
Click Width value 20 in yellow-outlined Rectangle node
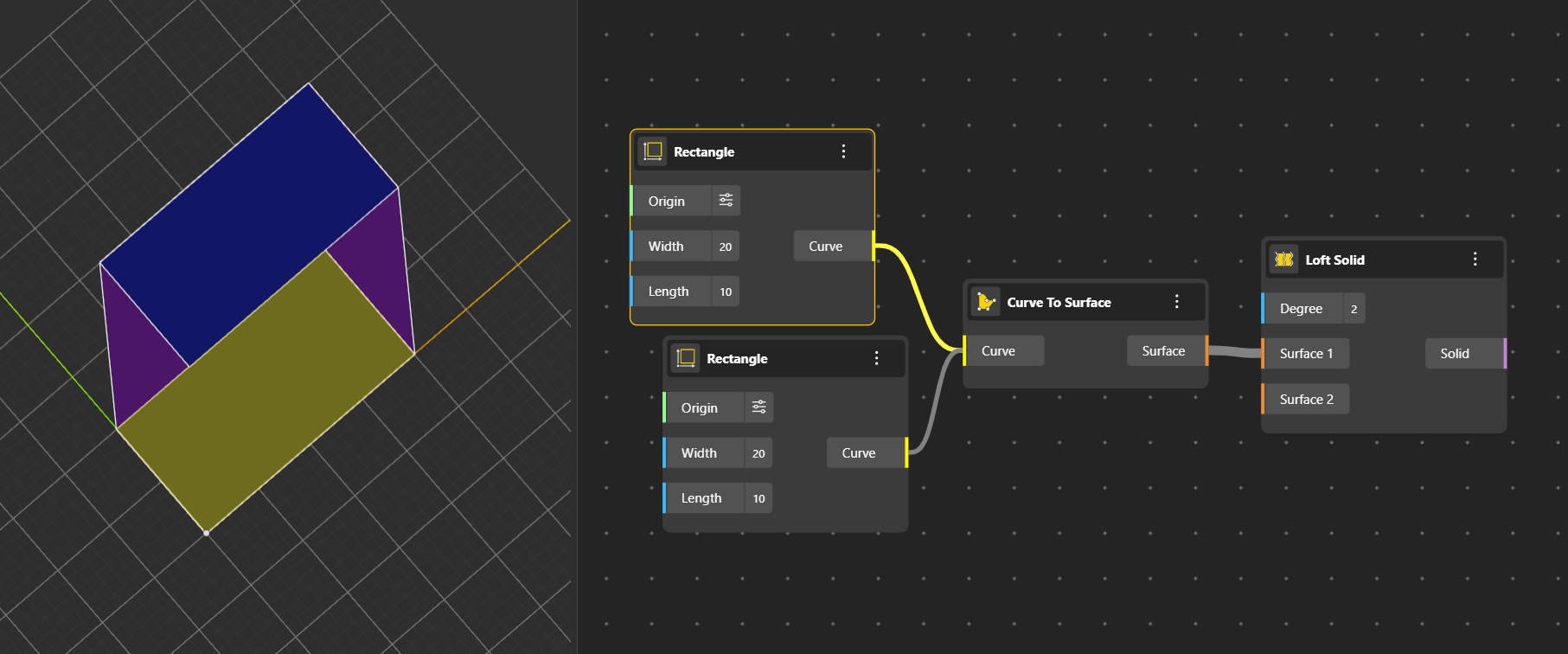pyautogui.click(x=726, y=247)
